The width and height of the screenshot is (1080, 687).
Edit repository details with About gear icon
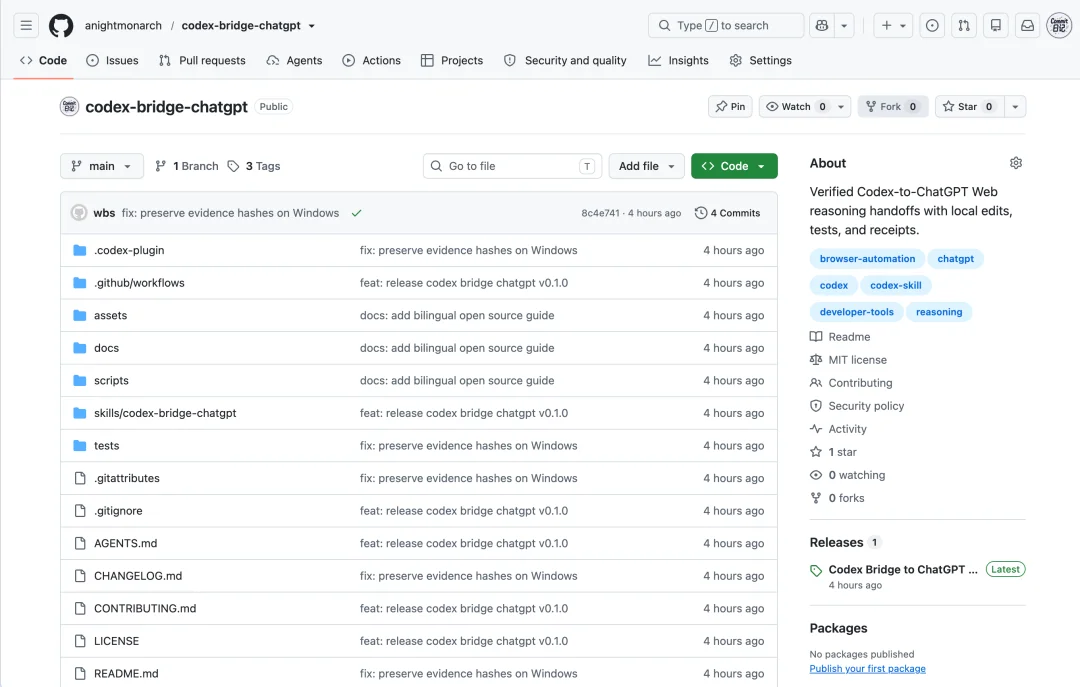pyautogui.click(x=1015, y=163)
